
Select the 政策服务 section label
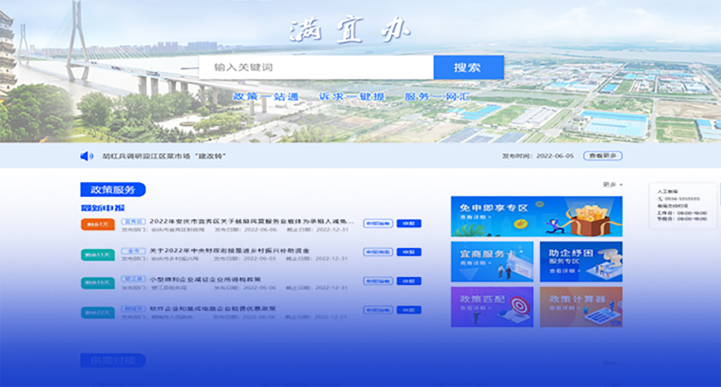coord(113,189)
